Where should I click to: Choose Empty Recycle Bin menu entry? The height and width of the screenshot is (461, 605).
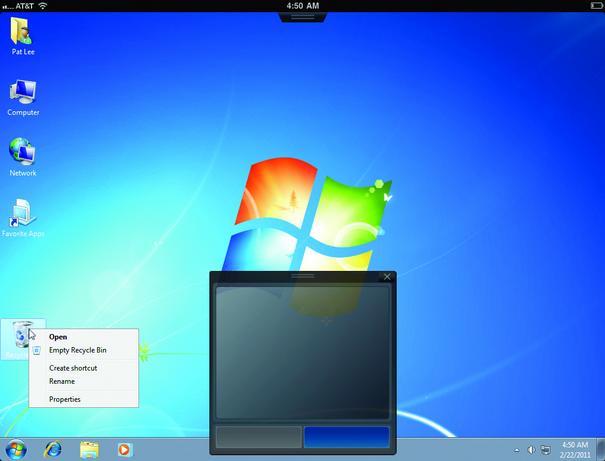pos(83,350)
